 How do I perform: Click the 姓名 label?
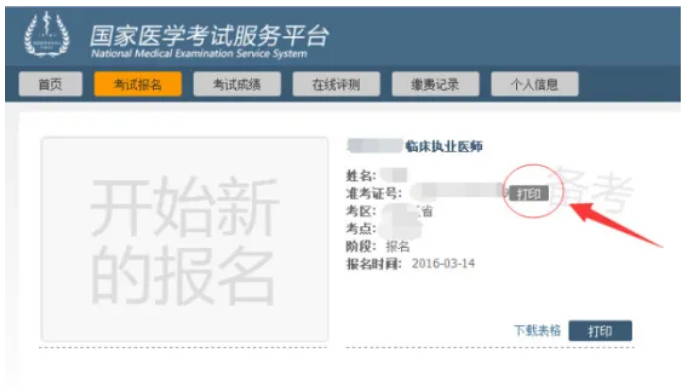click(x=361, y=176)
